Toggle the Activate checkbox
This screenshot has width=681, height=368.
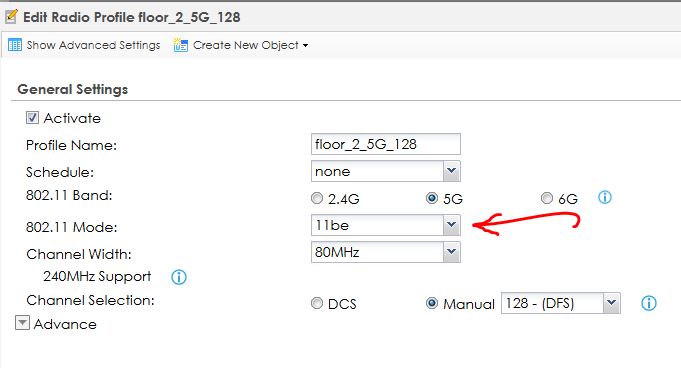click(x=32, y=118)
